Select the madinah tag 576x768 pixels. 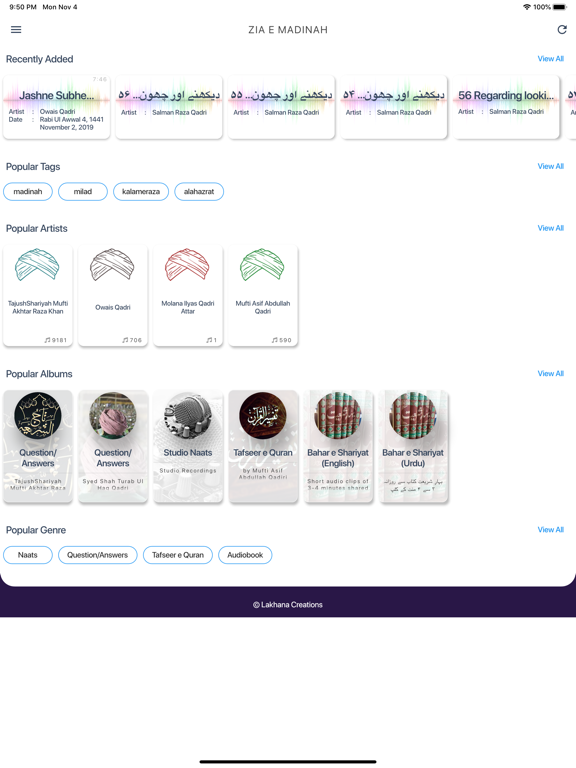28,192
